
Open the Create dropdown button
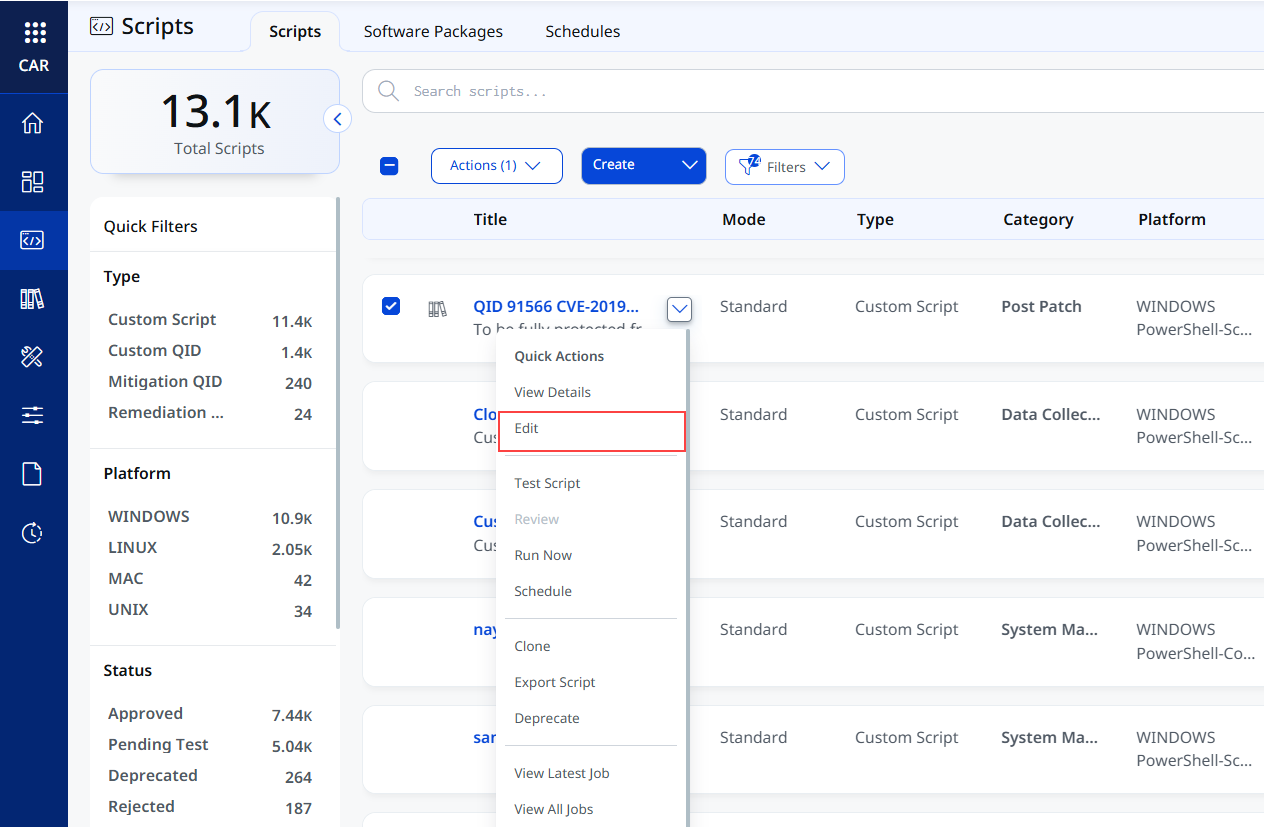click(644, 166)
